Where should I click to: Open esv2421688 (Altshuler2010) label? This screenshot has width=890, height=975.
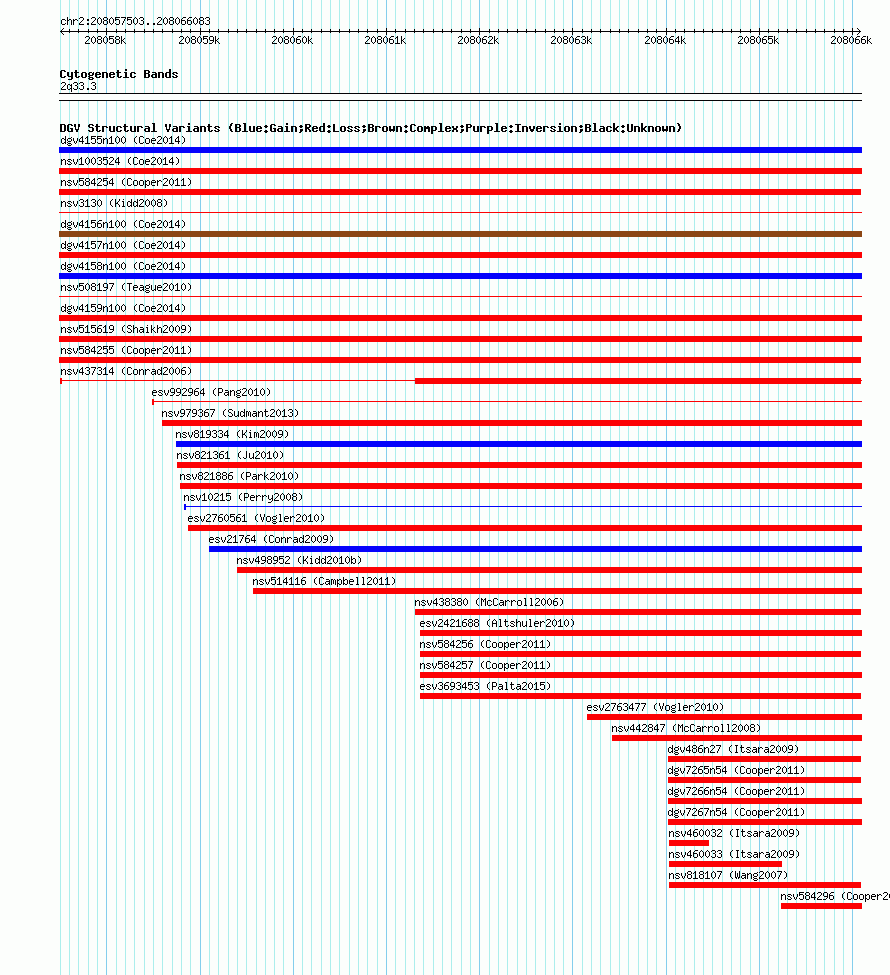(x=497, y=624)
